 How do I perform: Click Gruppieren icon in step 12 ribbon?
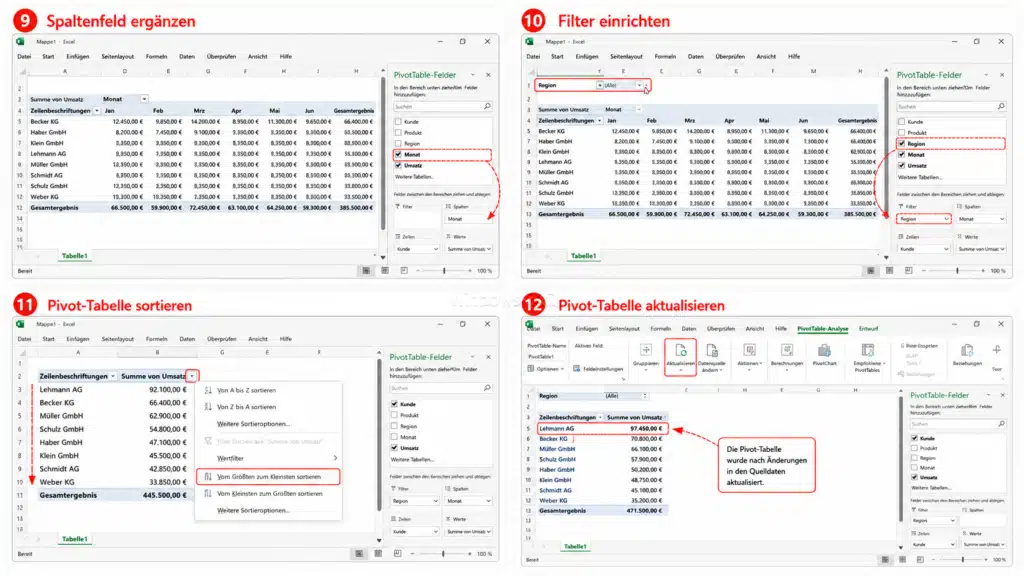click(646, 351)
